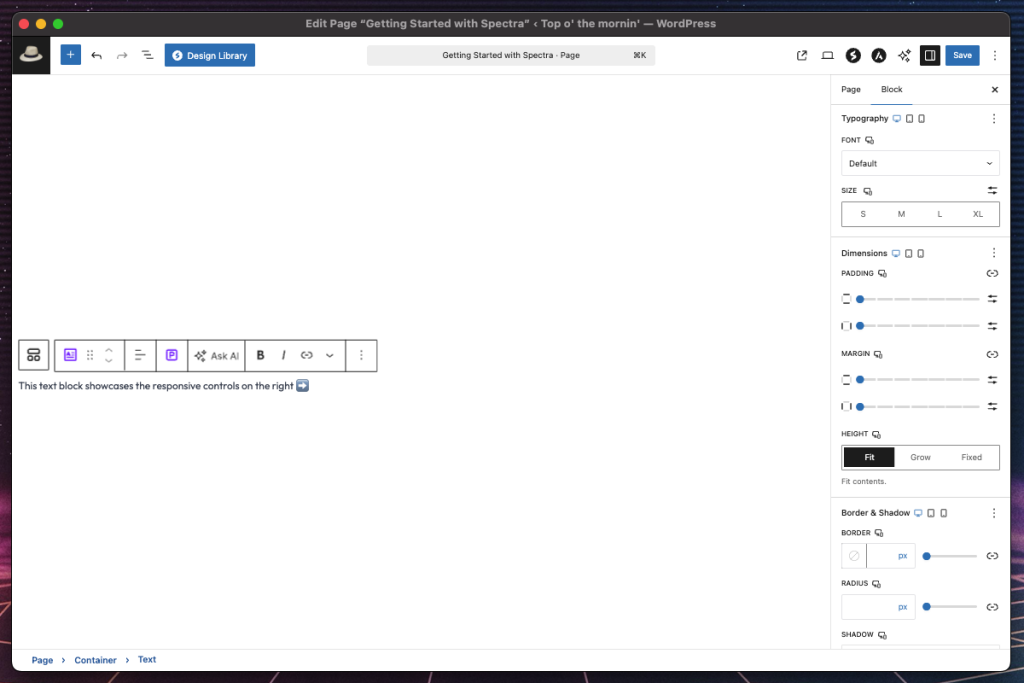Toggle bold formatting in the block toolbar
1024x683 pixels.
[261, 355]
